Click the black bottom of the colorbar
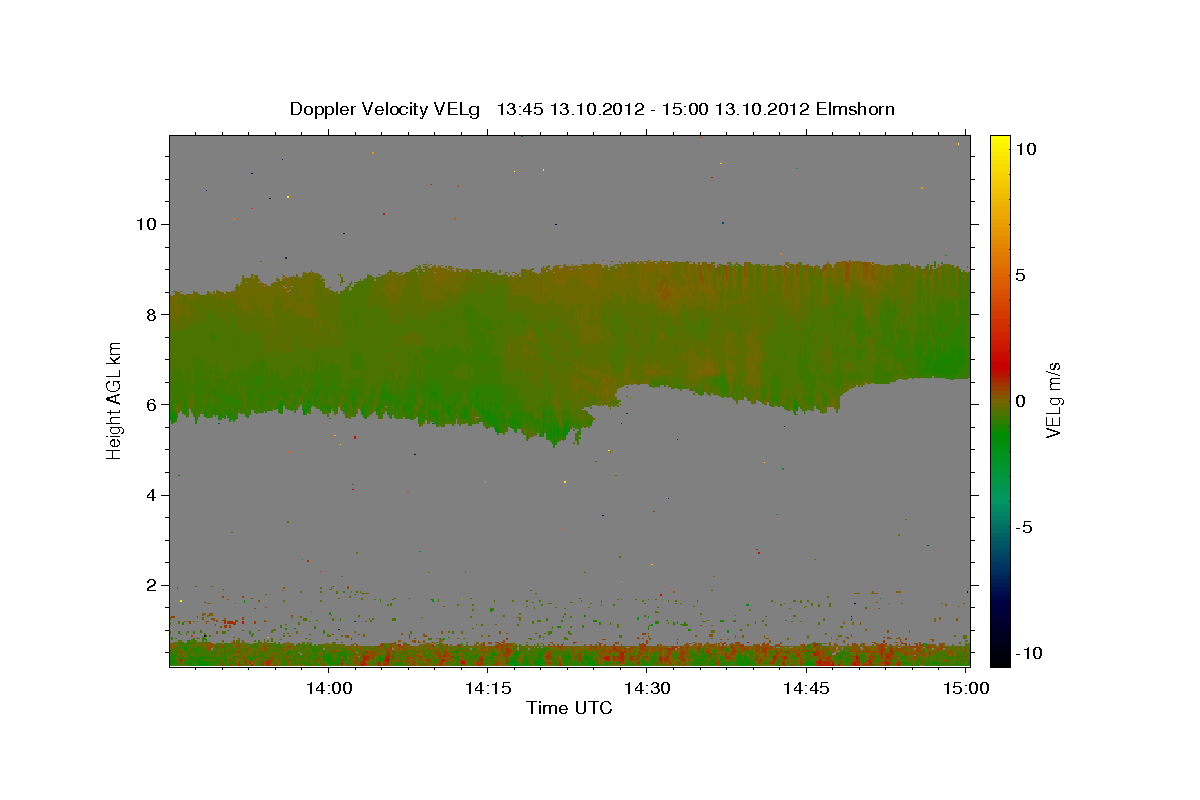 coord(999,655)
